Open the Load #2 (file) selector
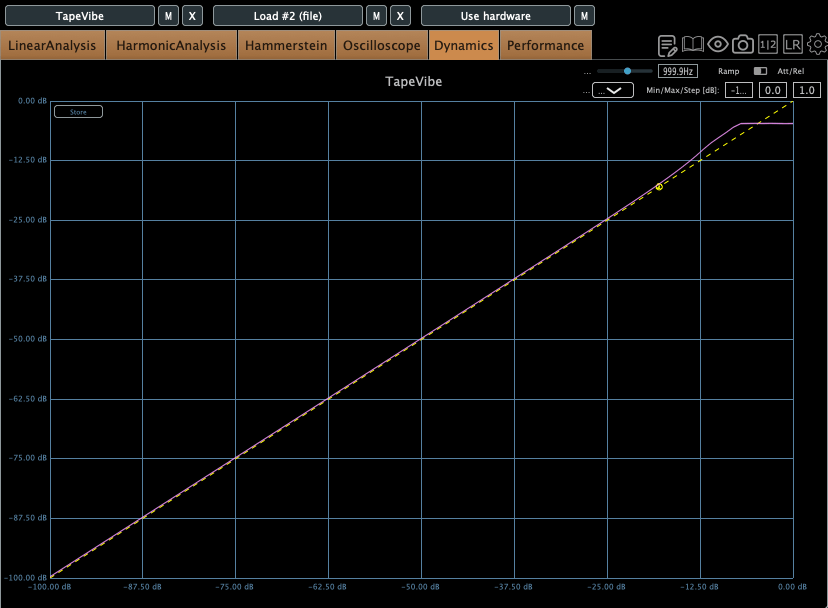The width and height of the screenshot is (828, 608). [288, 16]
